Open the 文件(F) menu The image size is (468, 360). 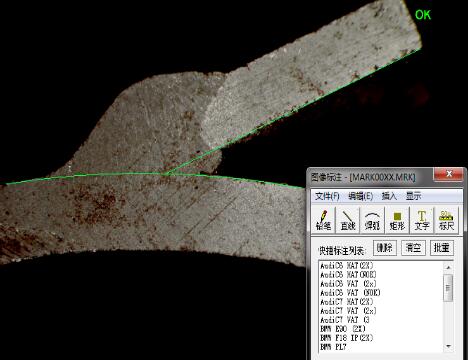tap(327, 196)
